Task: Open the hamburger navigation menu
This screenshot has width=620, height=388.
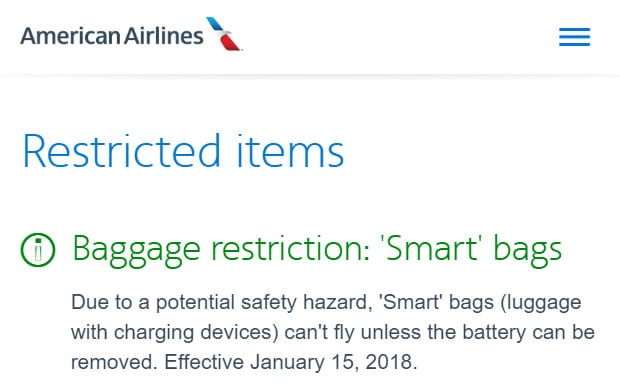Action: pyautogui.click(x=575, y=37)
